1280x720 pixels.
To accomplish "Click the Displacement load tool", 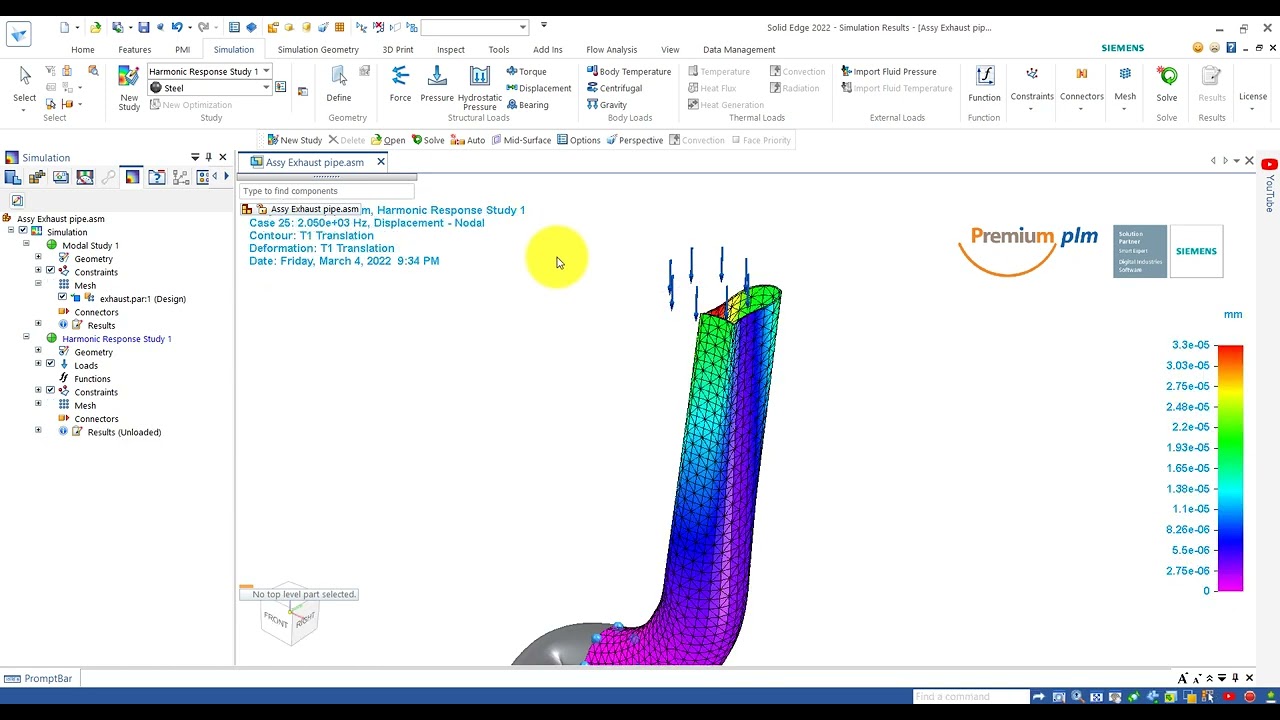I will click(x=538, y=88).
